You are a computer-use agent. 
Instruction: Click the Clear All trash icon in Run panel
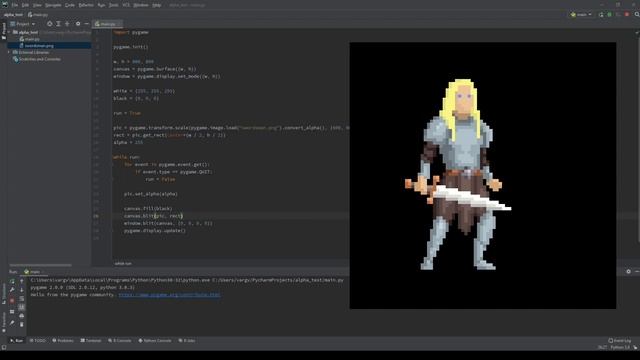[x=22, y=324]
